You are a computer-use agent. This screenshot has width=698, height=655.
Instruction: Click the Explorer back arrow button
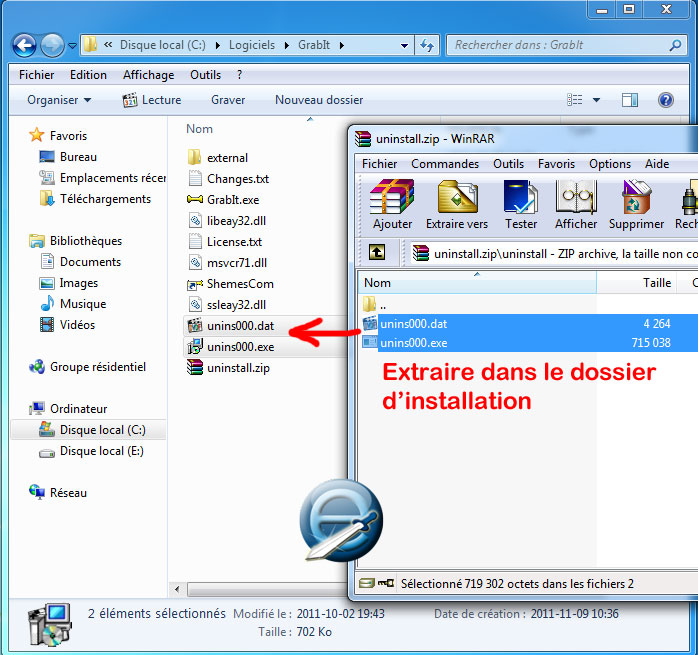point(24,45)
